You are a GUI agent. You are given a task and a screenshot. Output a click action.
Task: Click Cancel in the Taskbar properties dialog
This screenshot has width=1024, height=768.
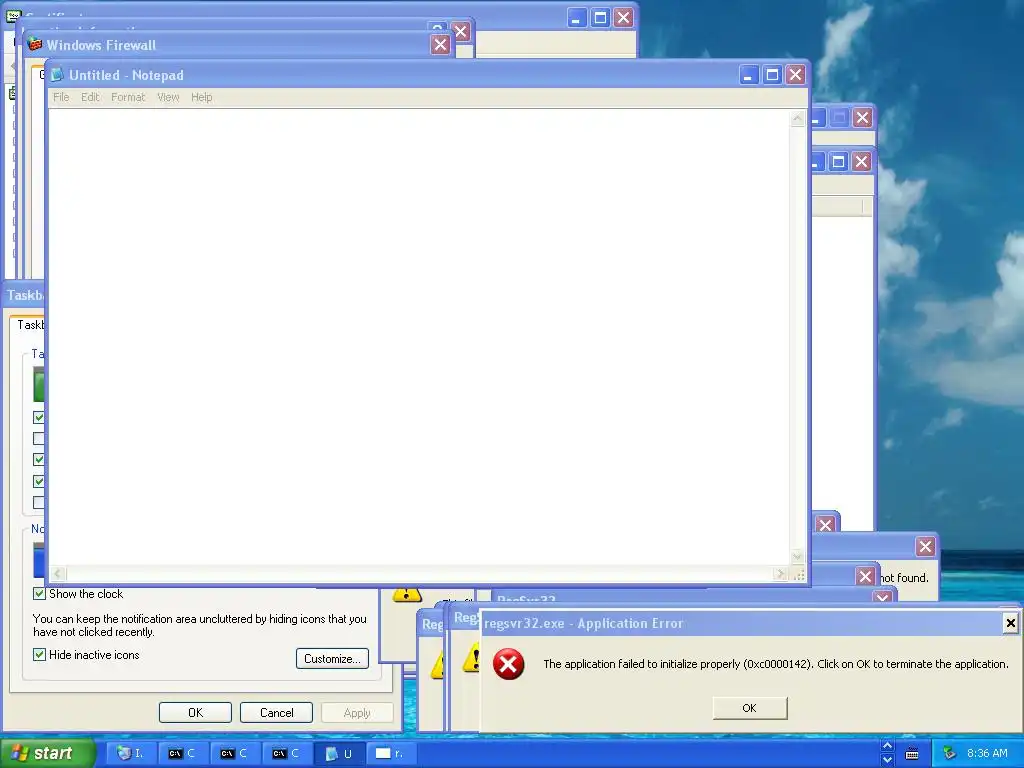click(276, 712)
